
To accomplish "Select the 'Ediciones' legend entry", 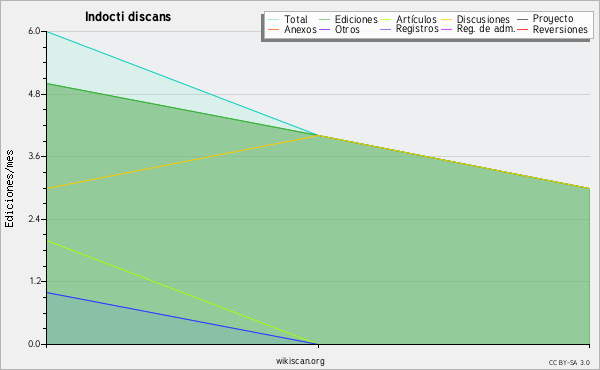I will coord(348,19).
